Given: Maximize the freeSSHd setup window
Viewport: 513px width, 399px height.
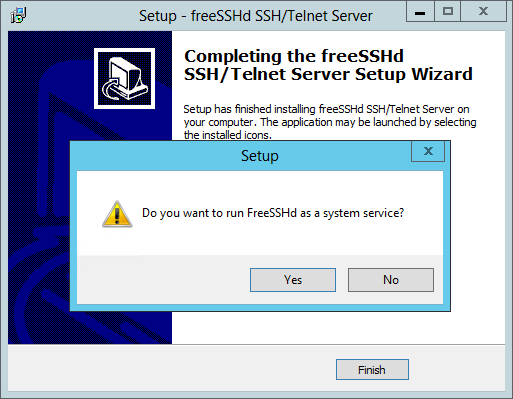Looking at the screenshot, I should tap(447, 12).
